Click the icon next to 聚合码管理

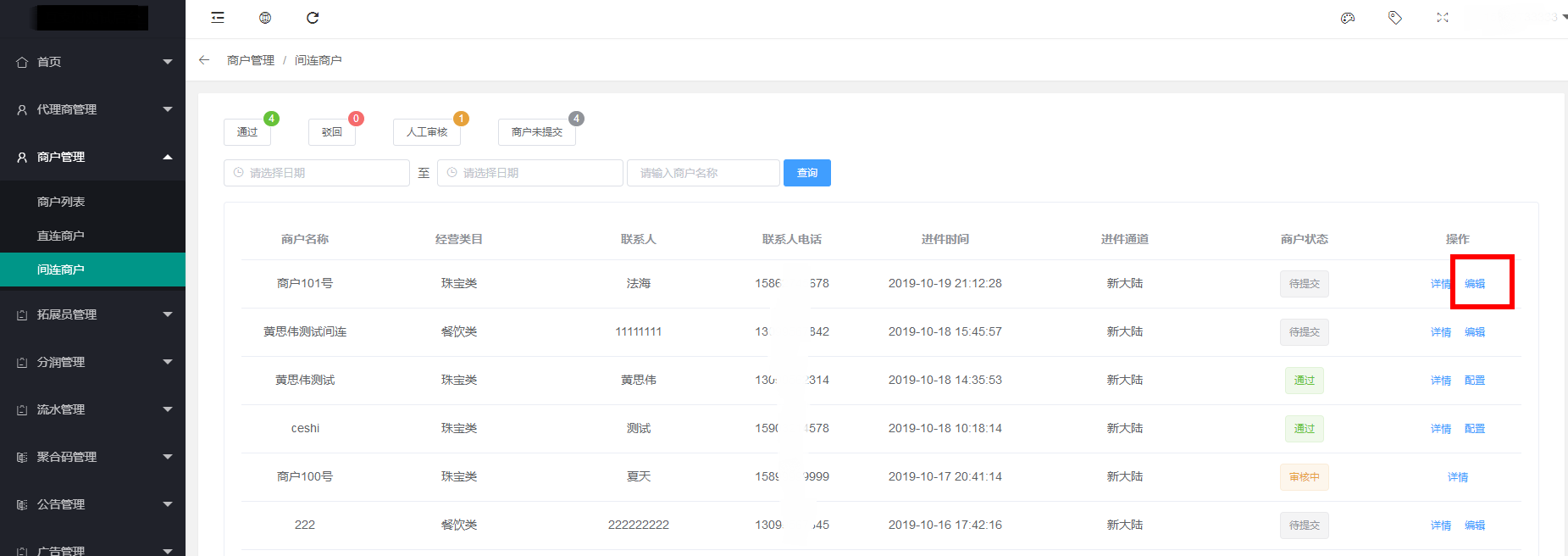click(x=22, y=457)
